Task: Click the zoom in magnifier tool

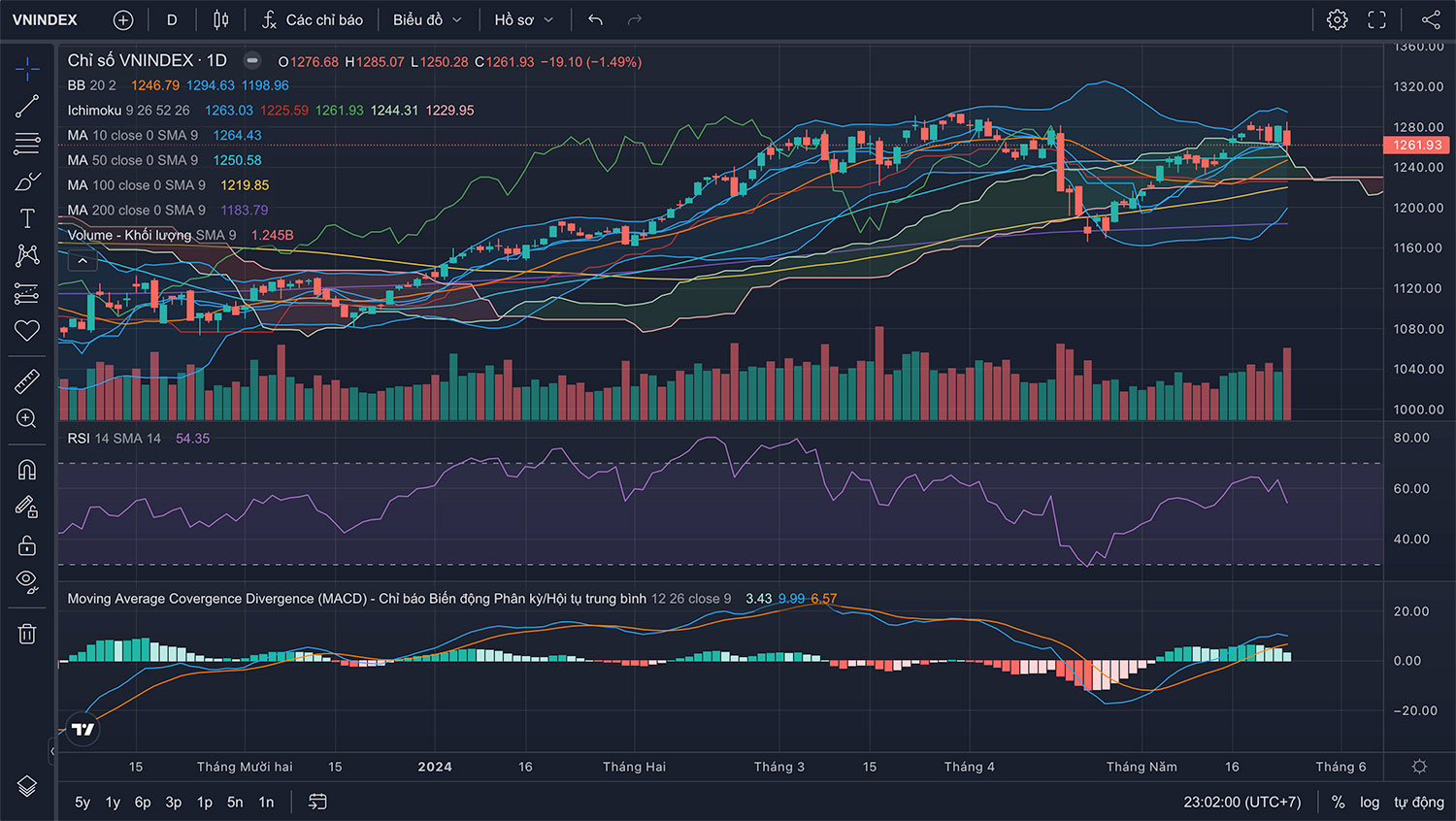Action: pos(27,418)
